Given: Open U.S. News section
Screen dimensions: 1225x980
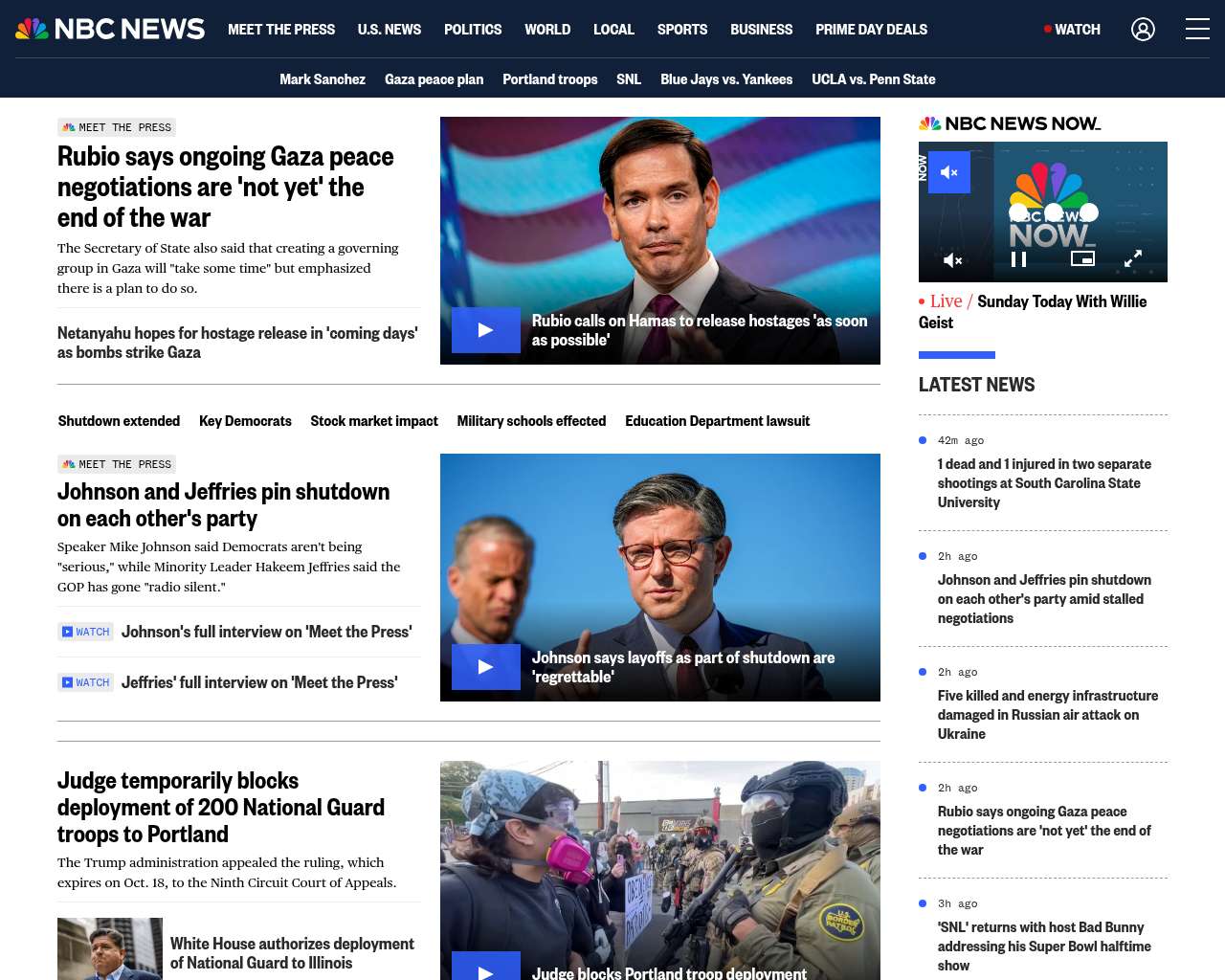Looking at the screenshot, I should tap(390, 30).
